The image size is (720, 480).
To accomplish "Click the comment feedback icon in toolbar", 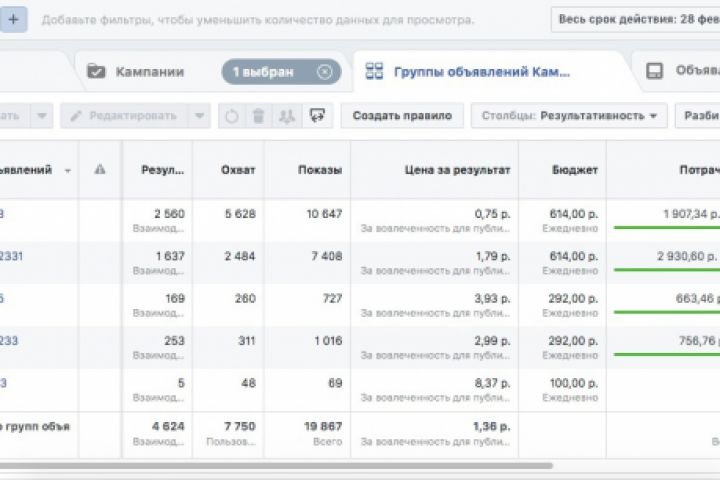I will [317, 116].
